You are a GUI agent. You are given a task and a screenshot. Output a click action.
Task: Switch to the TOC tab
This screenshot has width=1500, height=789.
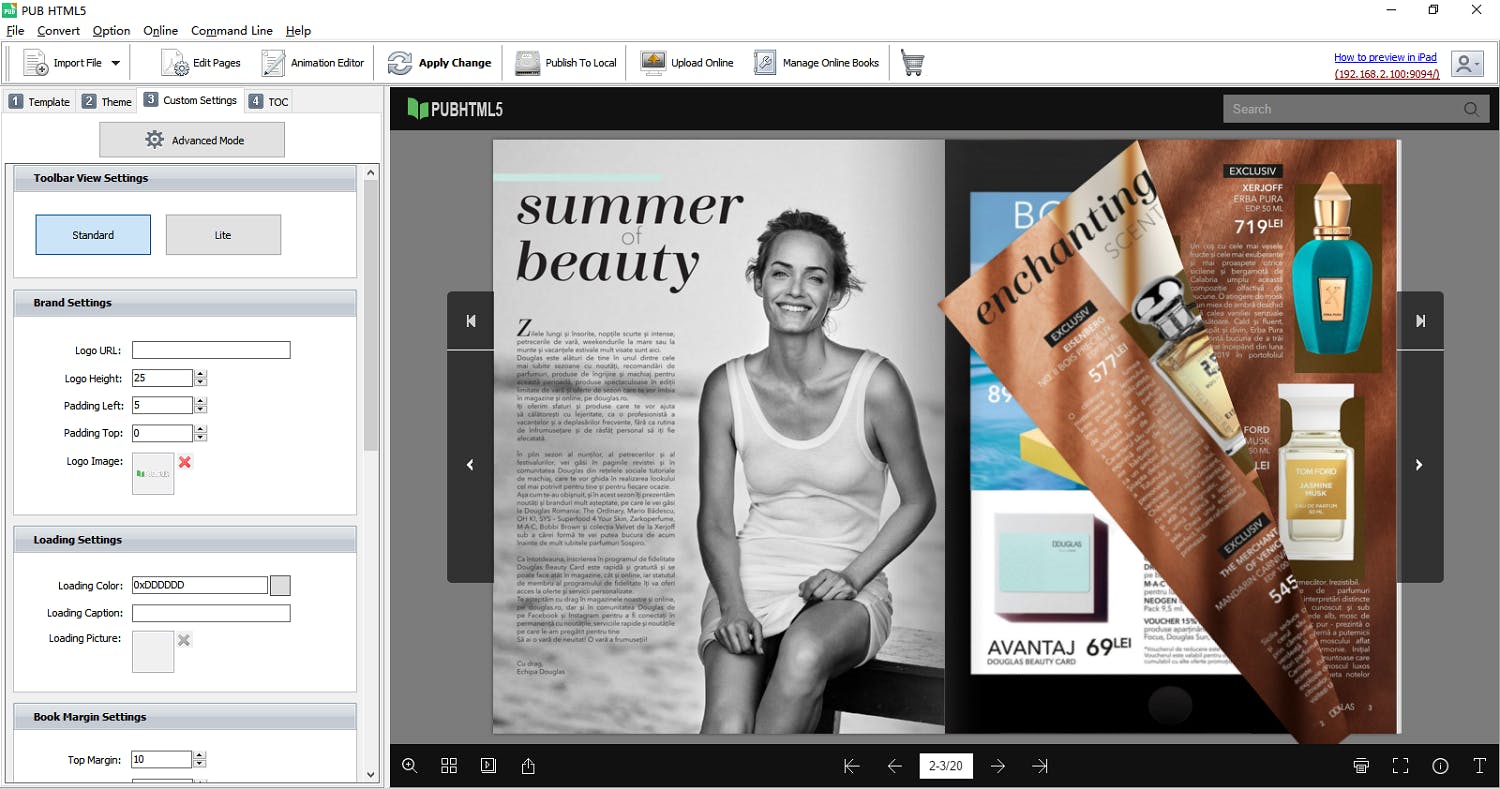268,102
